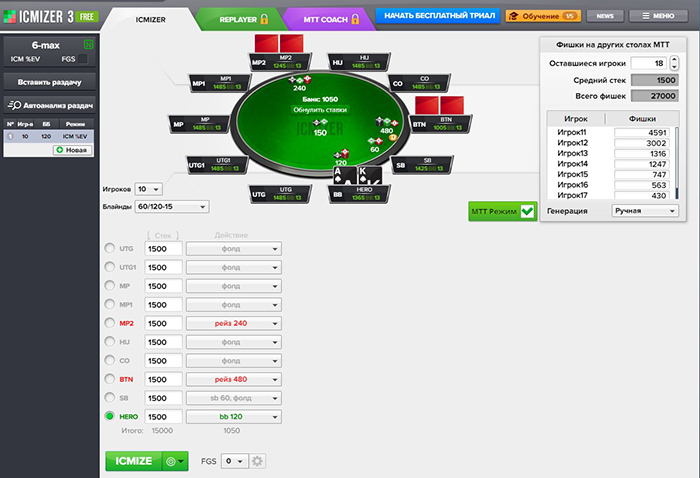Expand the Генерация Ручная dropdown
This screenshot has width=700, height=478.
643,211
